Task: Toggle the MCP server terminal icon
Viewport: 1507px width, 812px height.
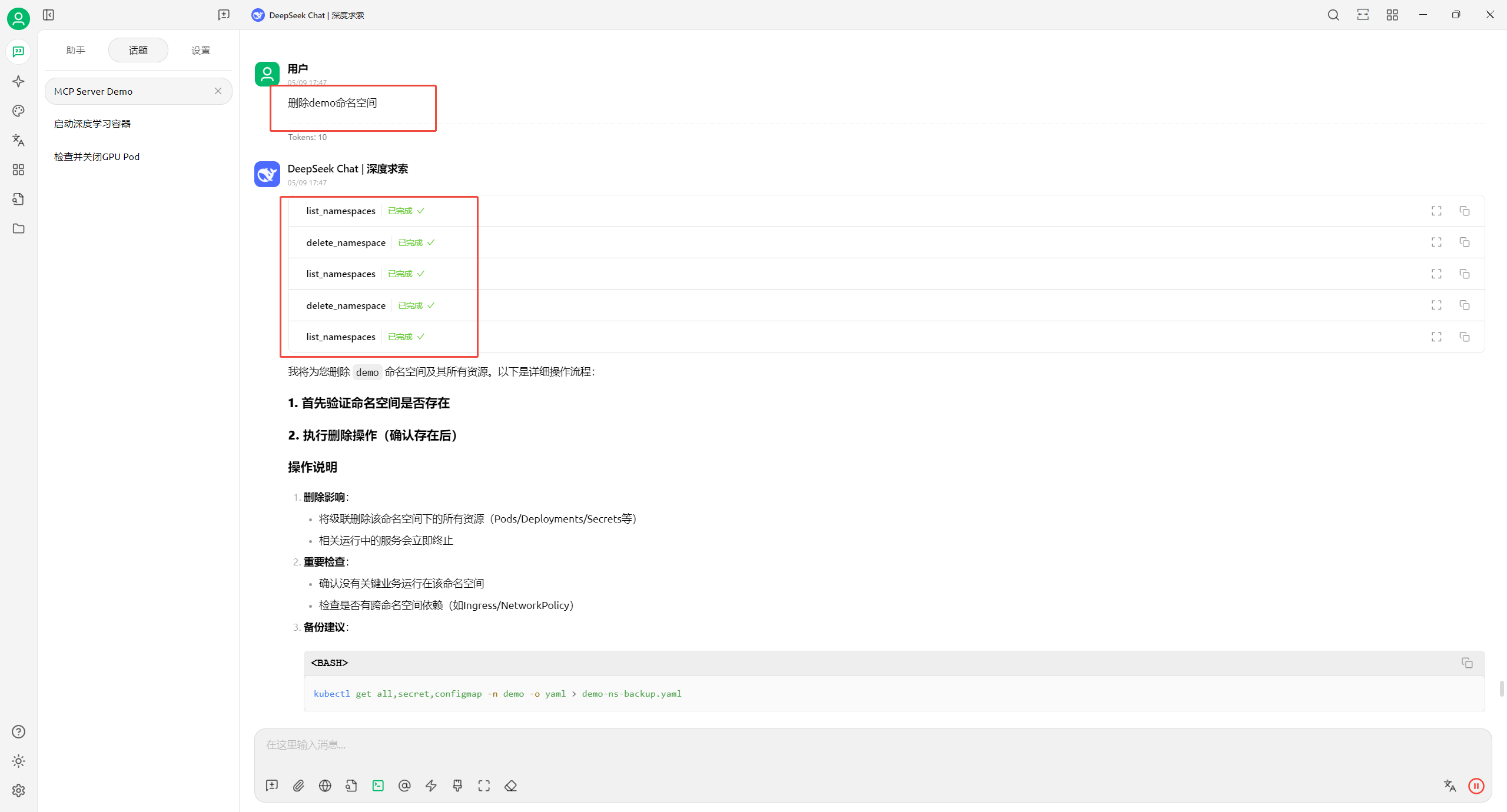Action: pos(378,786)
